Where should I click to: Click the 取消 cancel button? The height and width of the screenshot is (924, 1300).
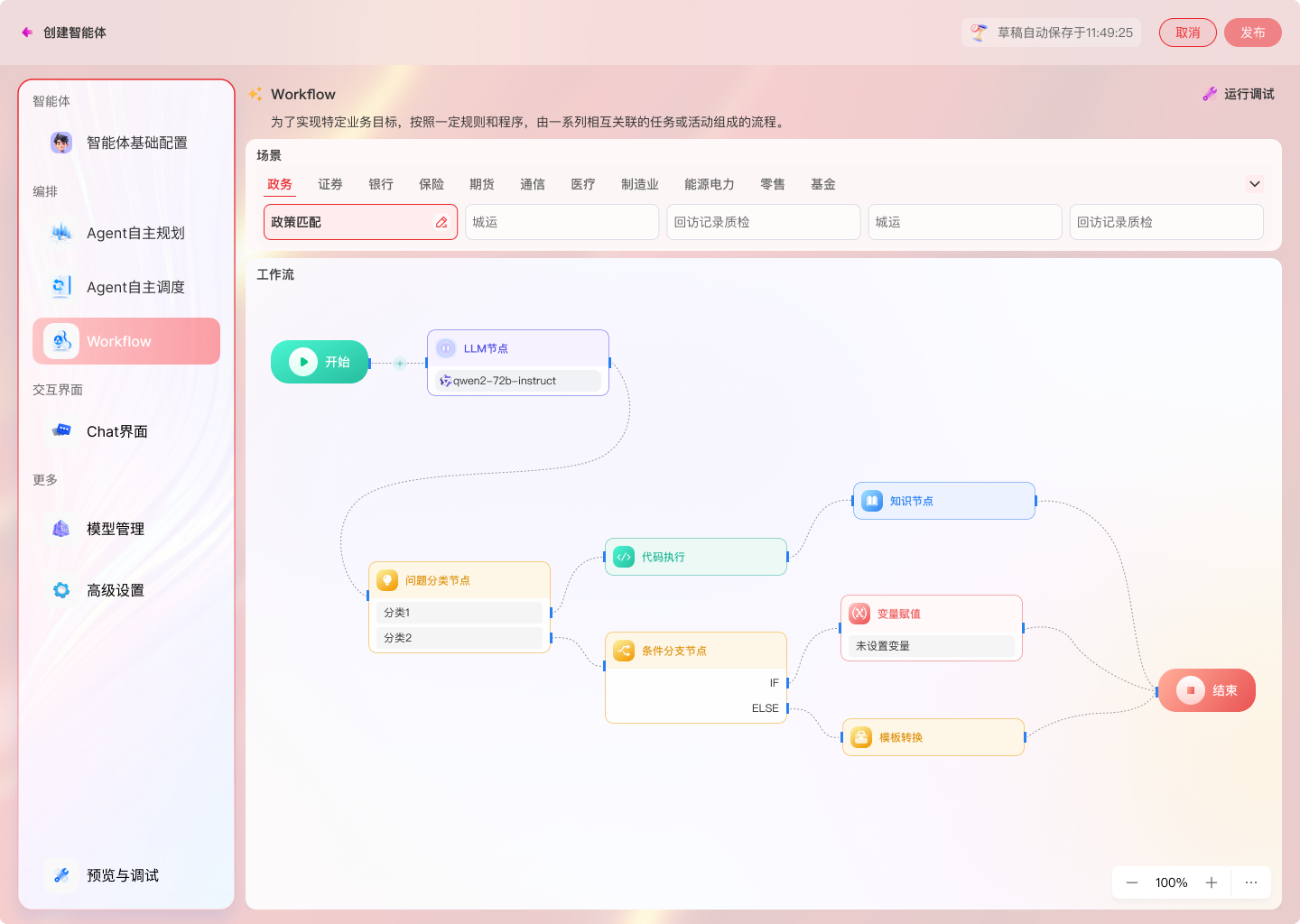pos(1187,32)
